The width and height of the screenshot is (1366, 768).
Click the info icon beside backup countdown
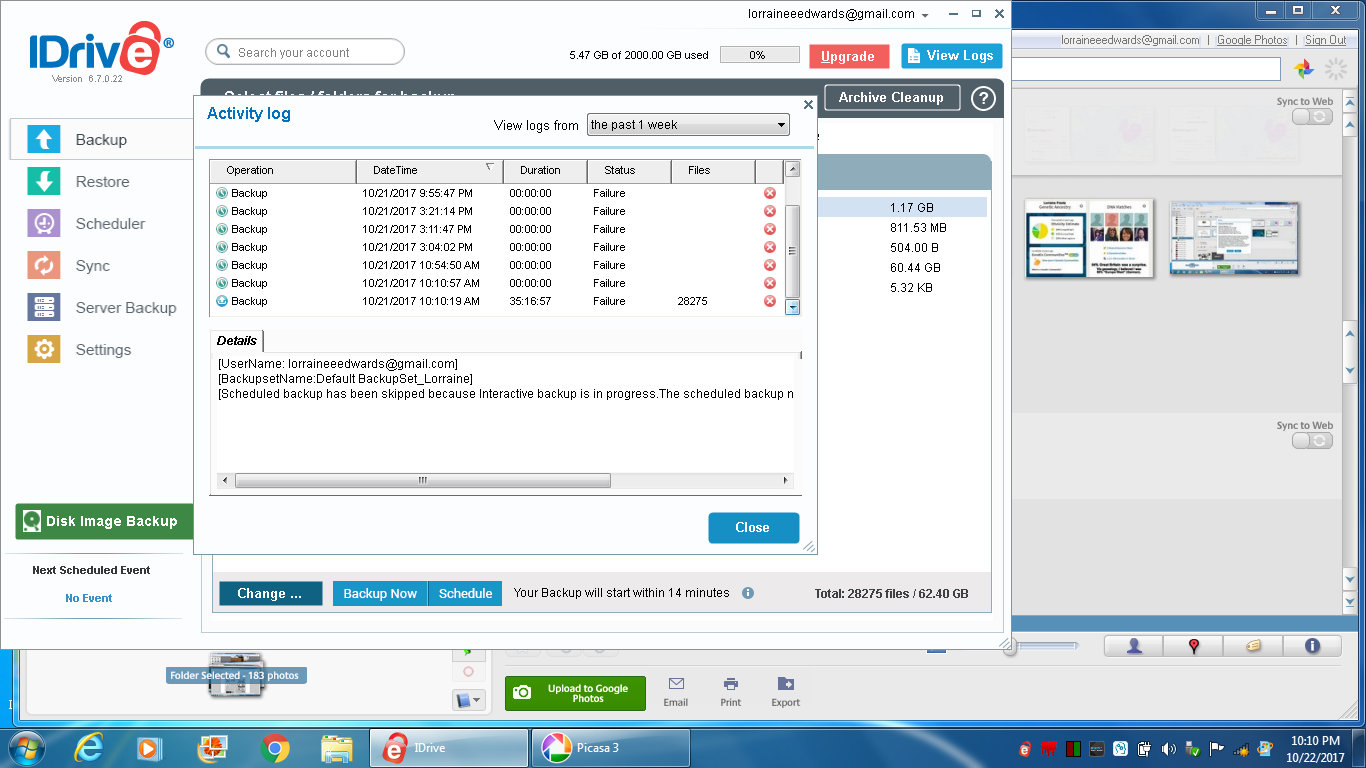coord(748,593)
